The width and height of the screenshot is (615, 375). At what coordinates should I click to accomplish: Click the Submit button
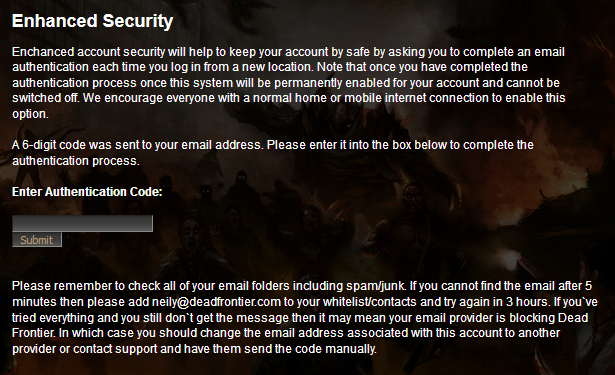37,240
